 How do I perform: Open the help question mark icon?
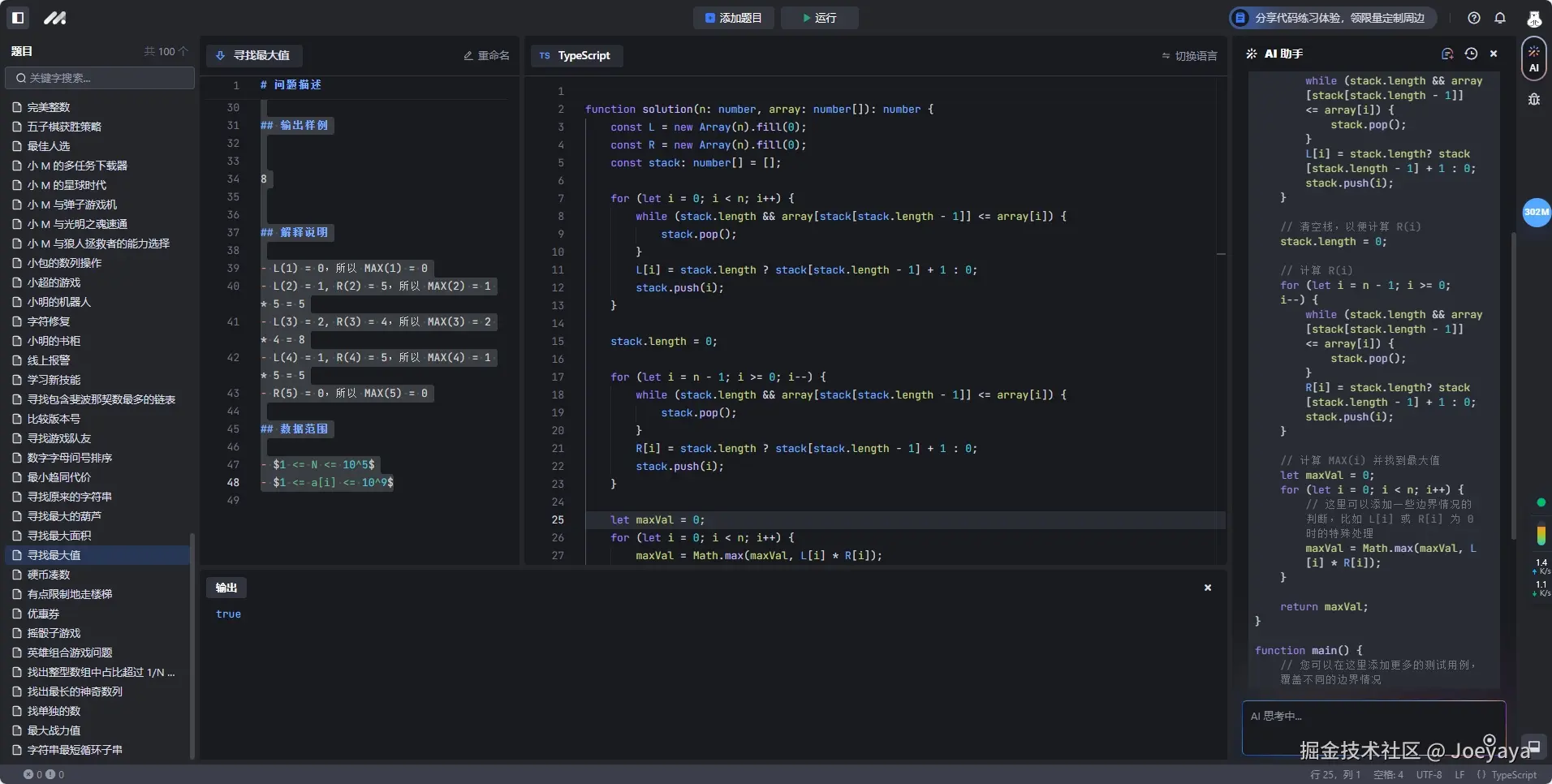click(1473, 18)
